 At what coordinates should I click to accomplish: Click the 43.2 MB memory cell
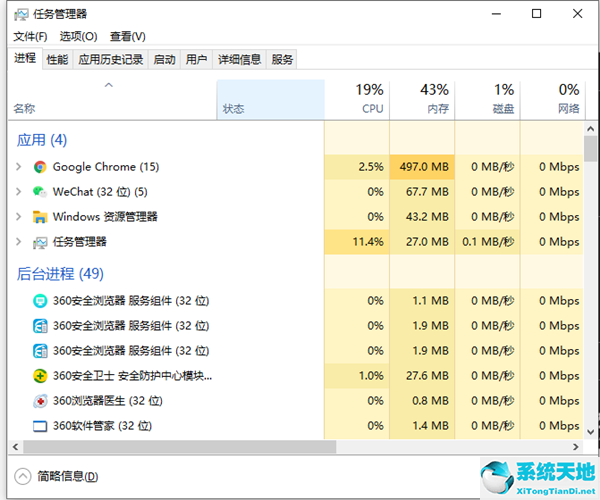422,217
